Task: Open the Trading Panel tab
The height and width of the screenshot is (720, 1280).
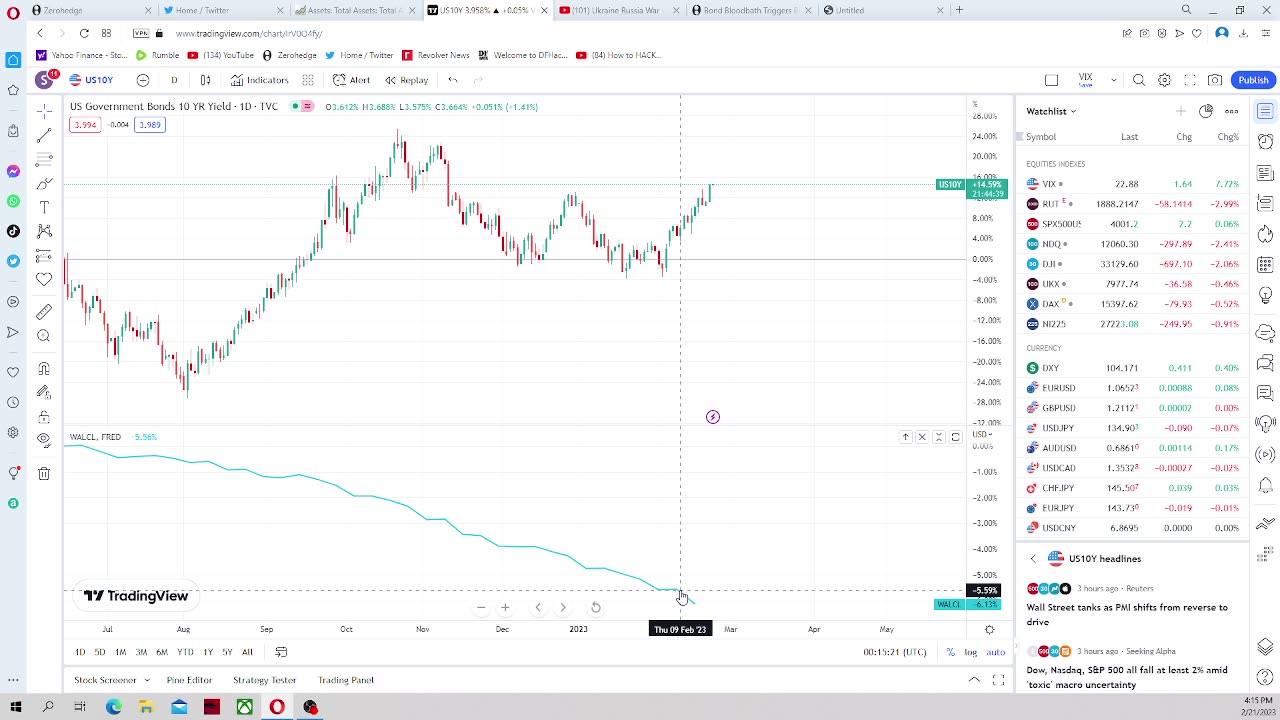Action: coord(346,680)
